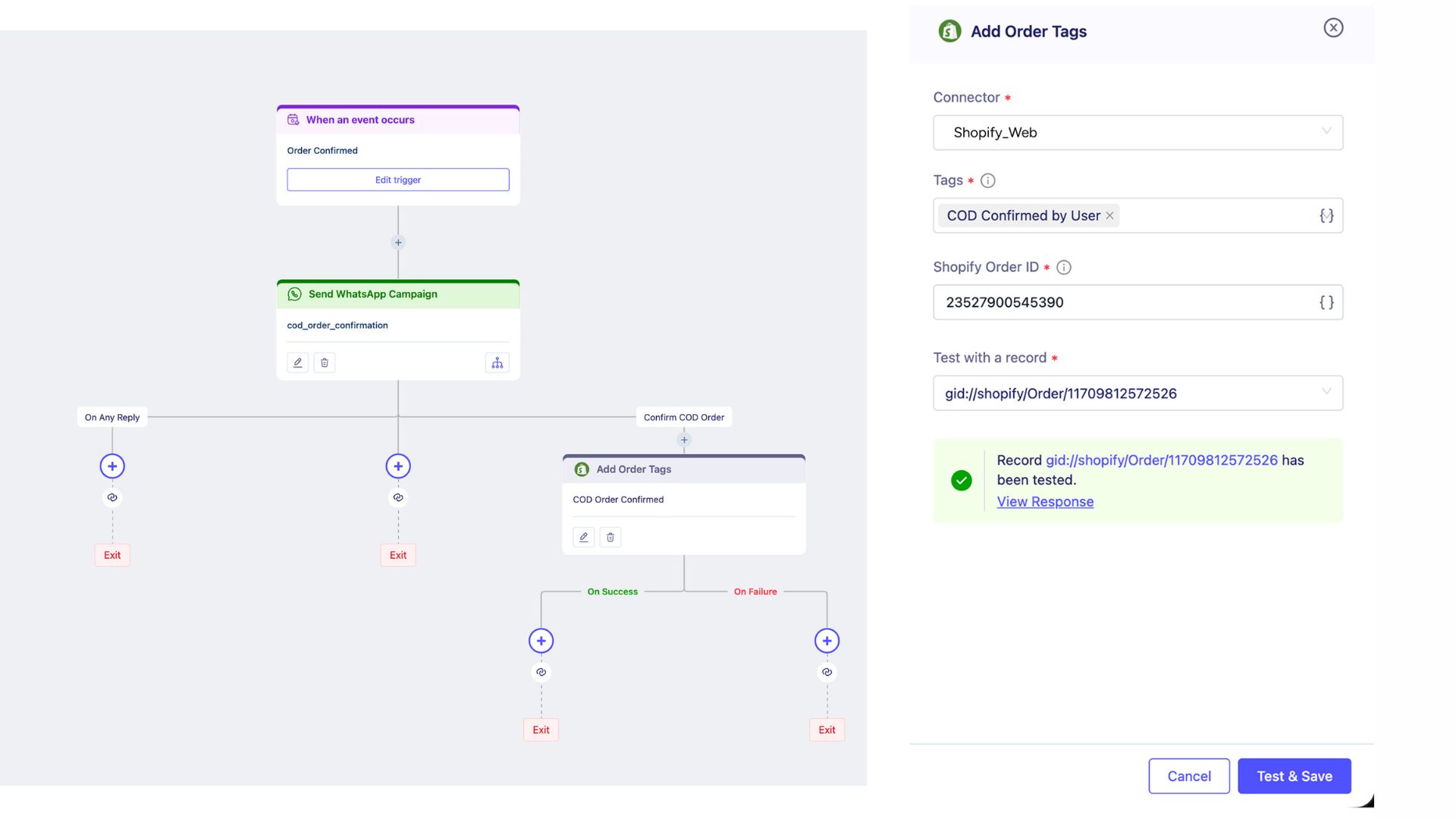Viewport: 1456px width, 819px height.
Task: Cancel the Add Order Tags panel
Action: point(1188,776)
